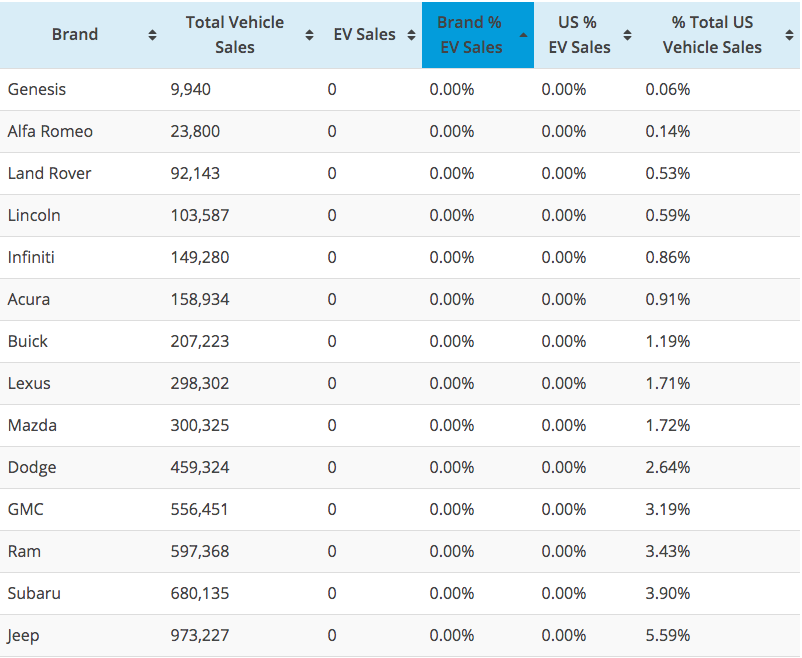Select the Total Vehicle Sales header text

pyautogui.click(x=234, y=35)
